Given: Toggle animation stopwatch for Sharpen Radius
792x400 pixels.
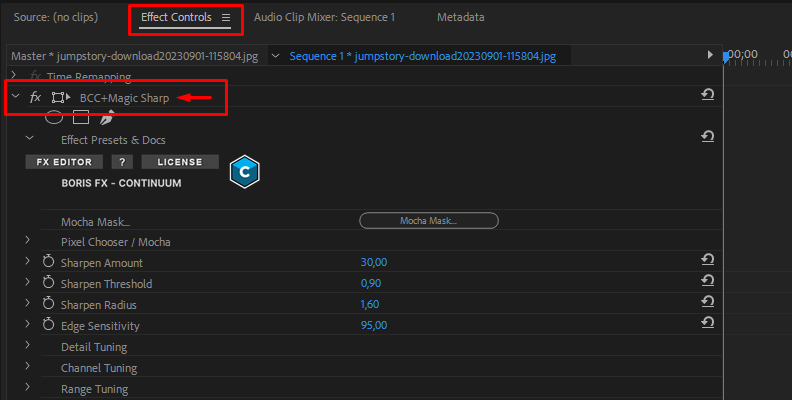Looking at the screenshot, I should click(x=48, y=303).
